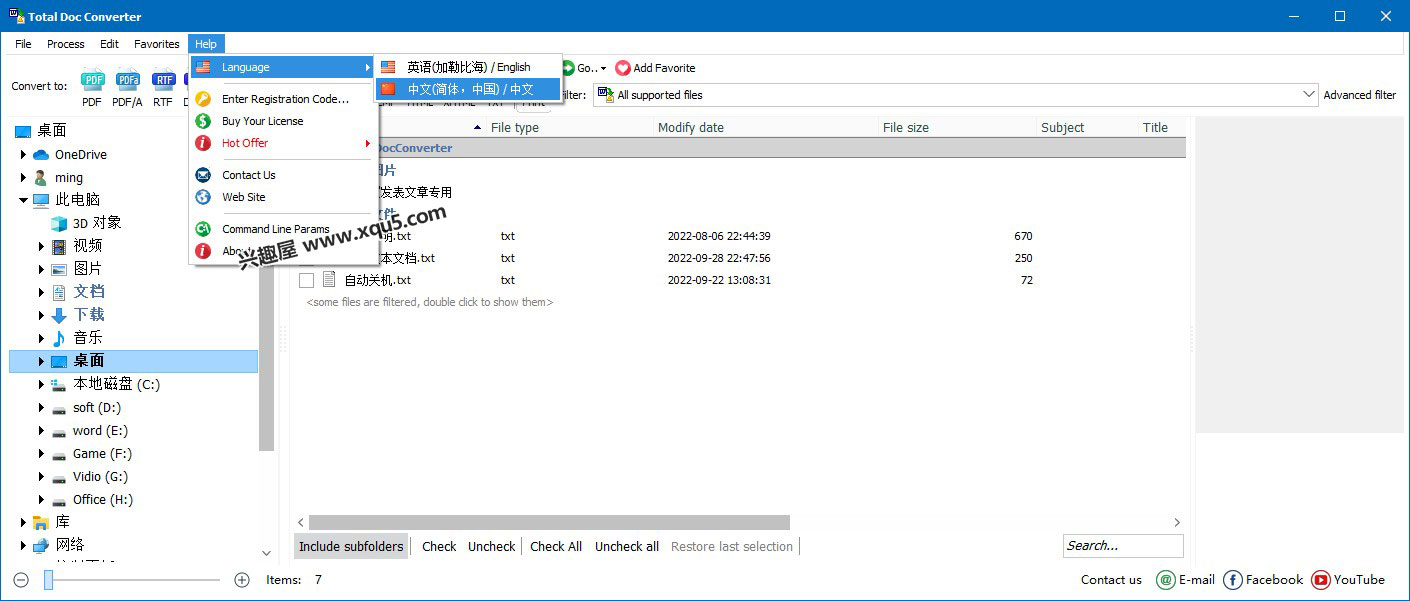Click the 3D 对象 cube icon

coord(59,223)
